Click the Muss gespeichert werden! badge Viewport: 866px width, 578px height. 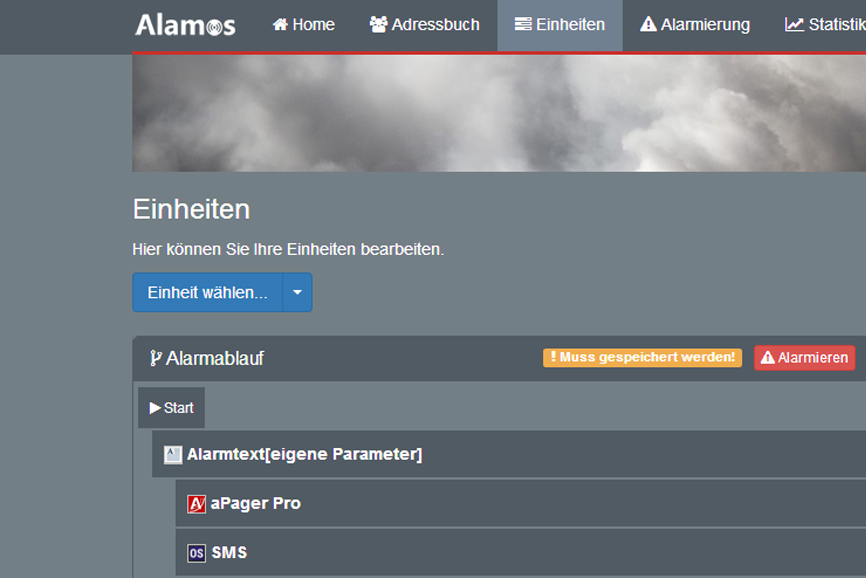pyautogui.click(x=642, y=357)
